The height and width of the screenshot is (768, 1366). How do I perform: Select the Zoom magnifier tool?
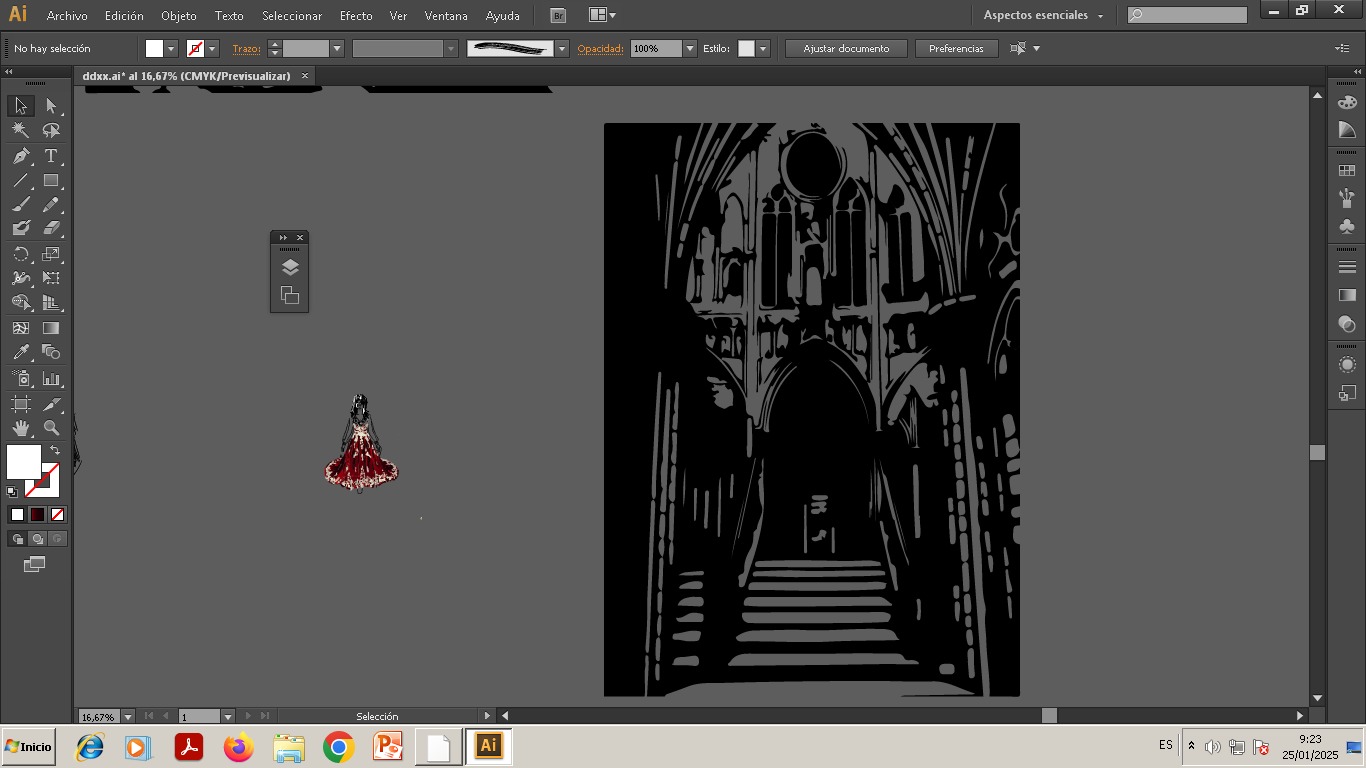pyautogui.click(x=51, y=428)
